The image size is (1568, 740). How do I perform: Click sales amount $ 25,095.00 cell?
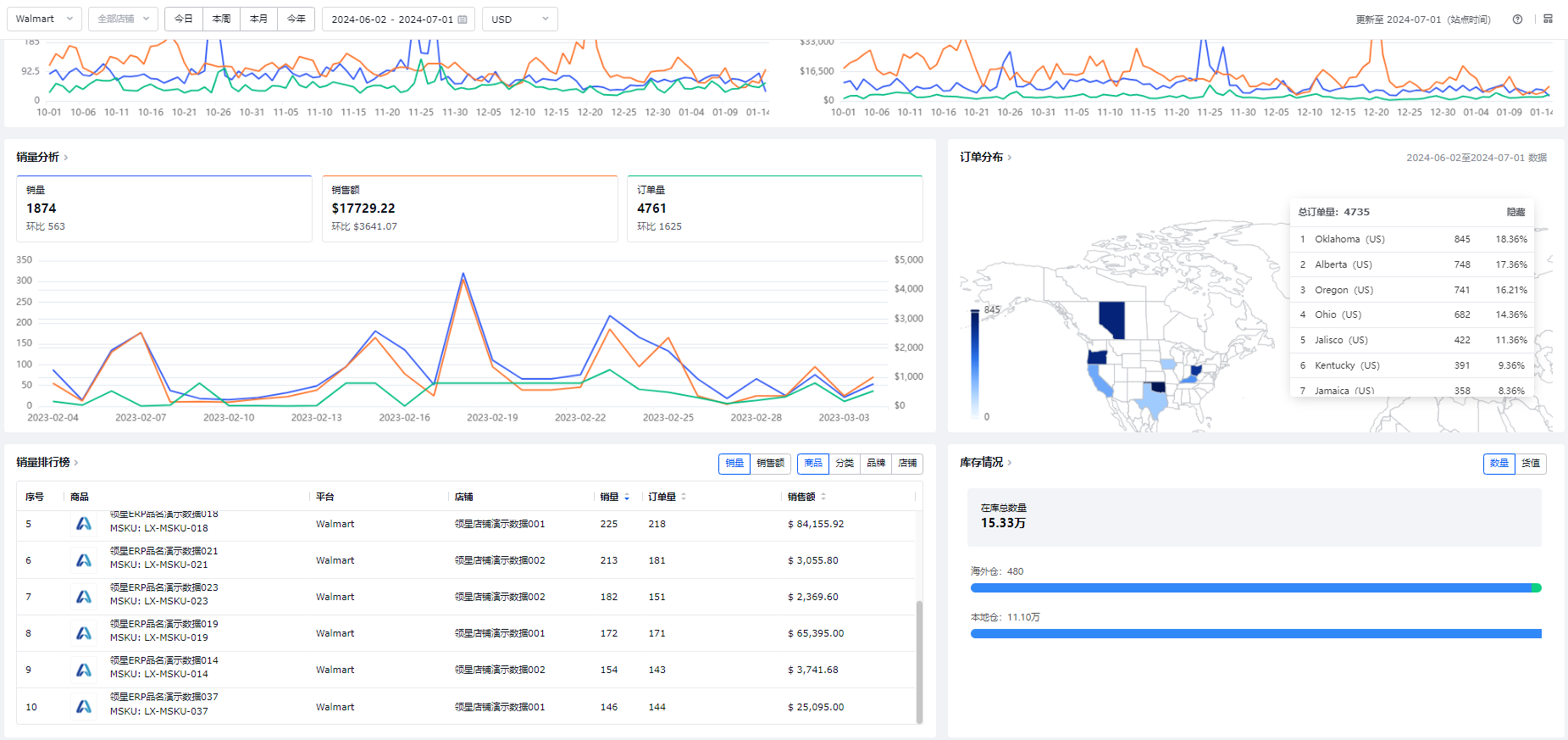coord(816,707)
